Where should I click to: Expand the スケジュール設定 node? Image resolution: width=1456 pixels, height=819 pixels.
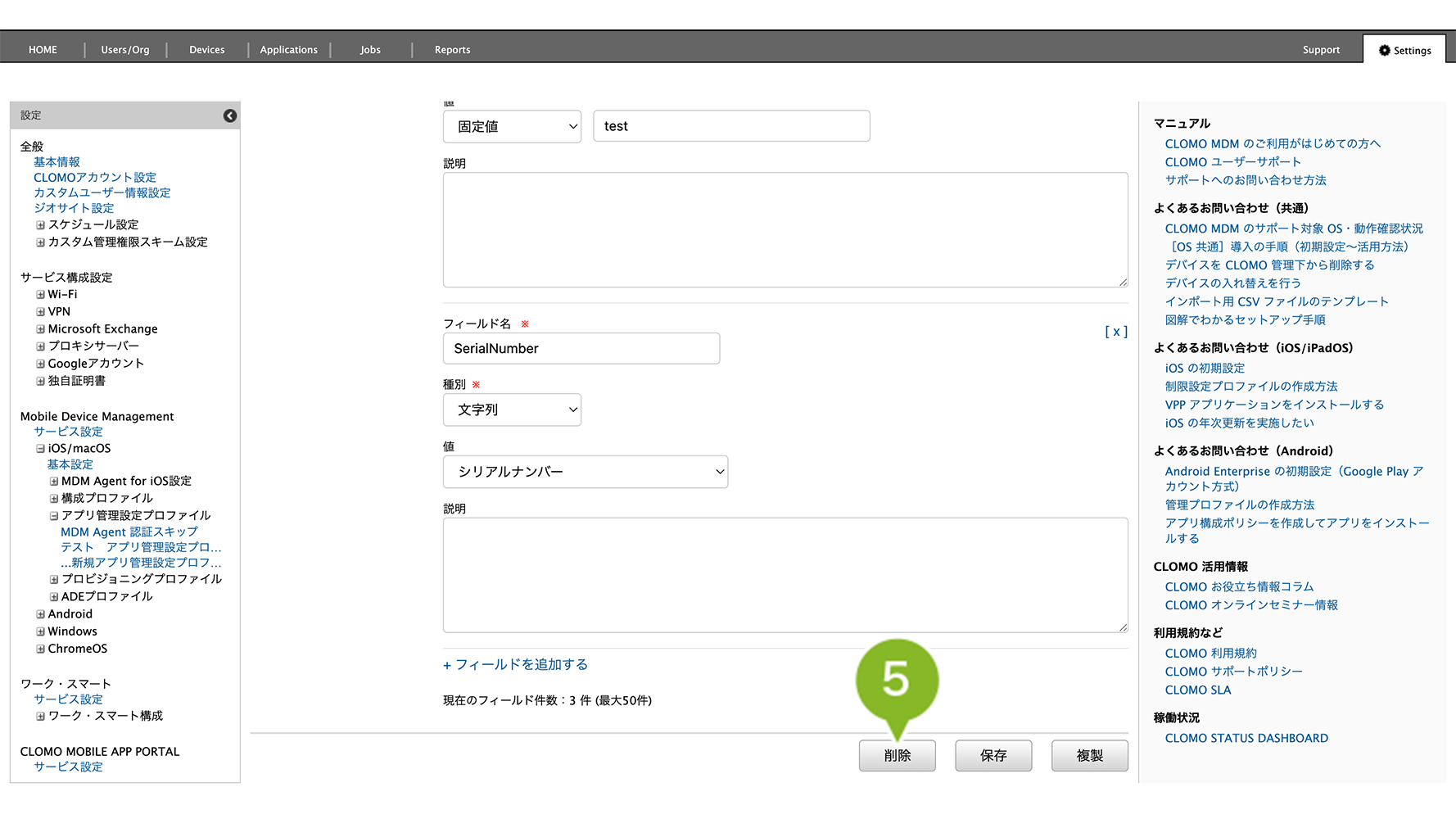tap(40, 225)
